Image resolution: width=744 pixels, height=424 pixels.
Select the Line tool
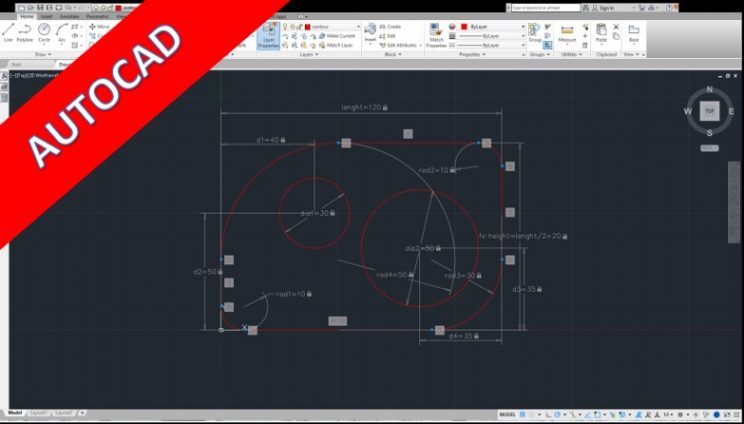(x=9, y=33)
